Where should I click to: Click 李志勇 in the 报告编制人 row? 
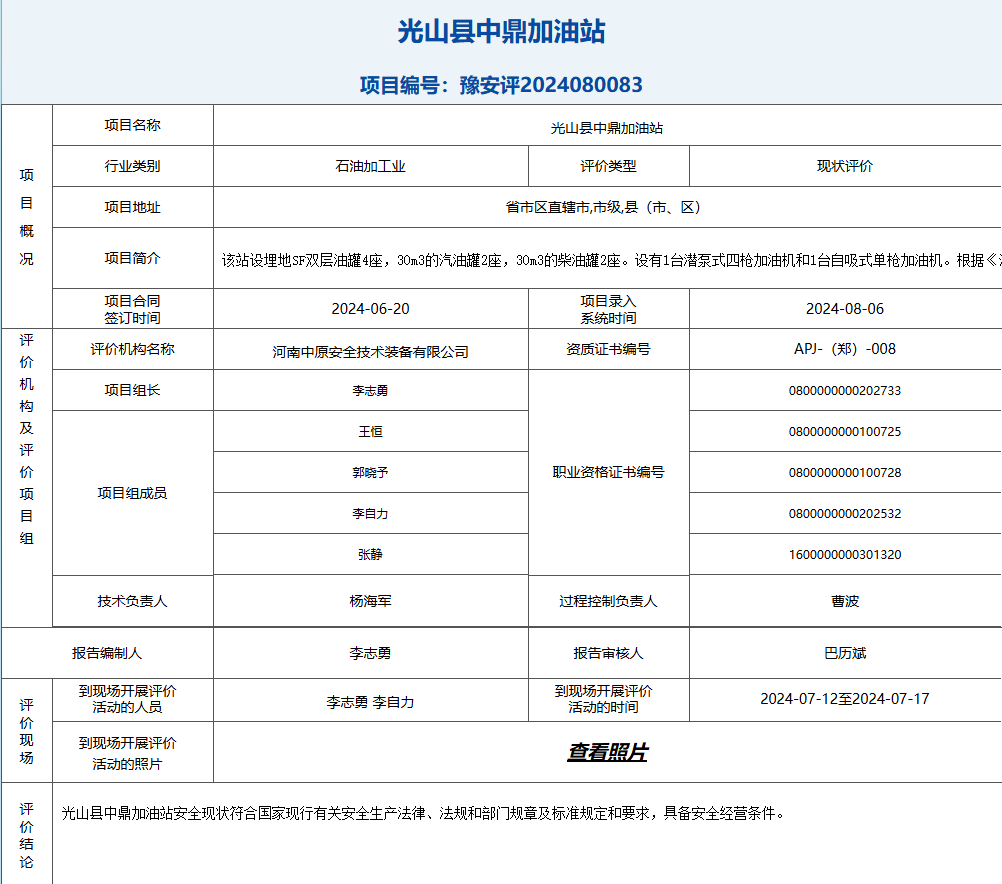click(371, 653)
